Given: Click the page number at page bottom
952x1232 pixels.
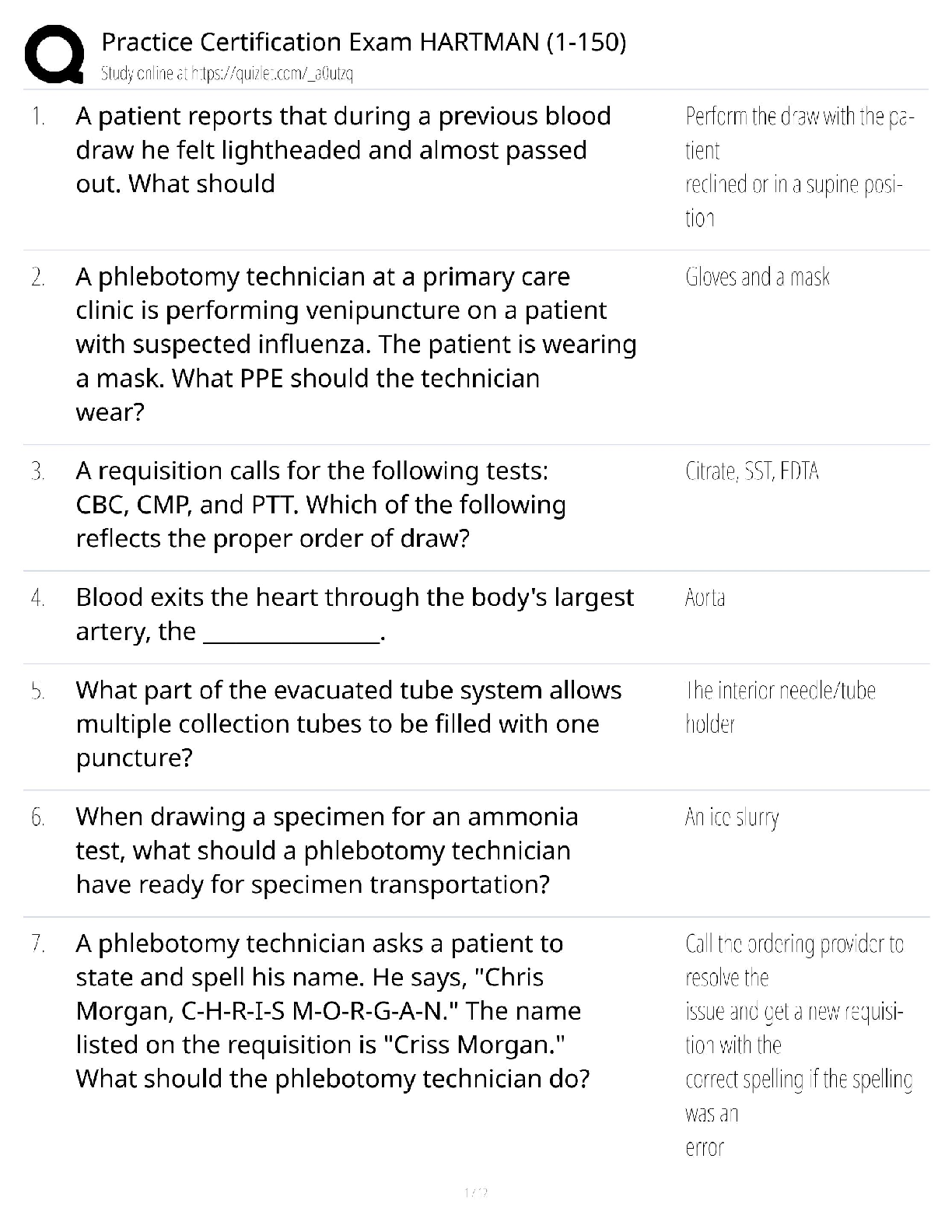Looking at the screenshot, I should 475,1192.
